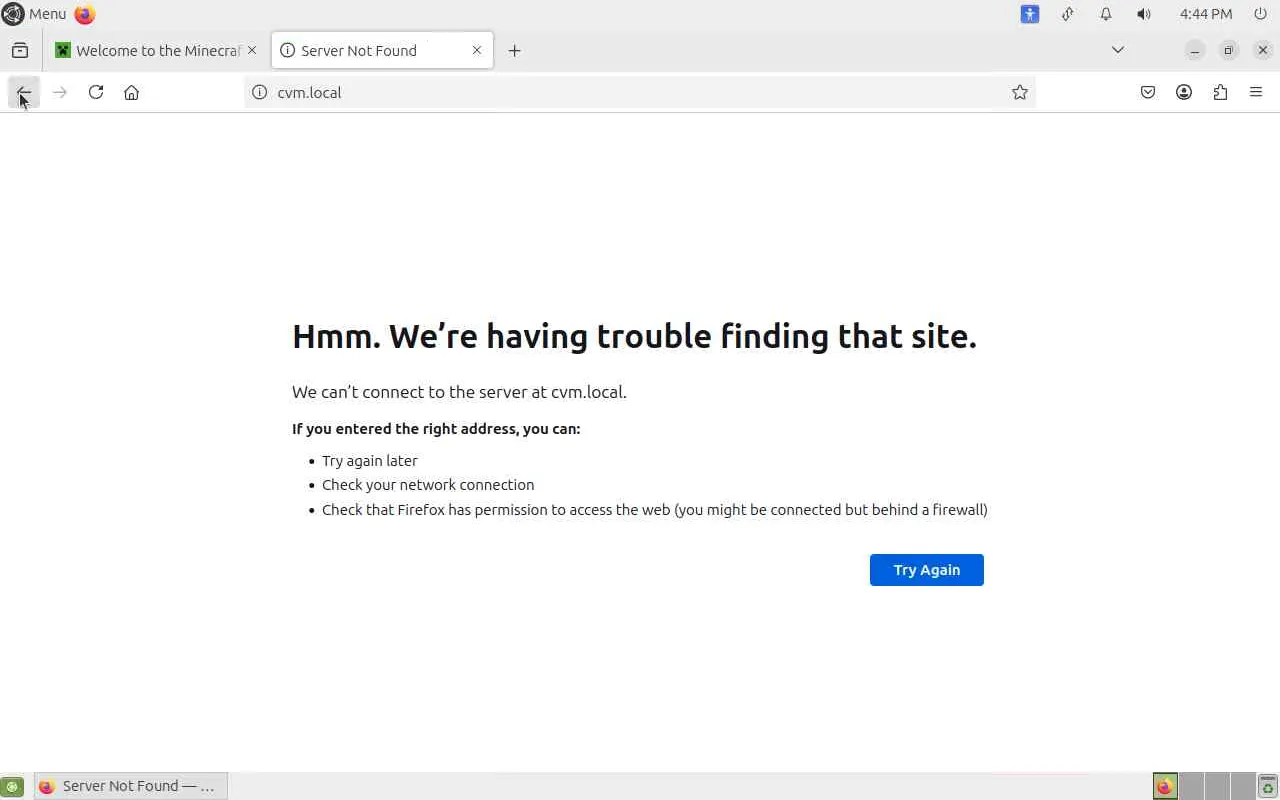Screen dimensions: 1280x800
Task: Click the reload page icon
Action: pos(96,92)
